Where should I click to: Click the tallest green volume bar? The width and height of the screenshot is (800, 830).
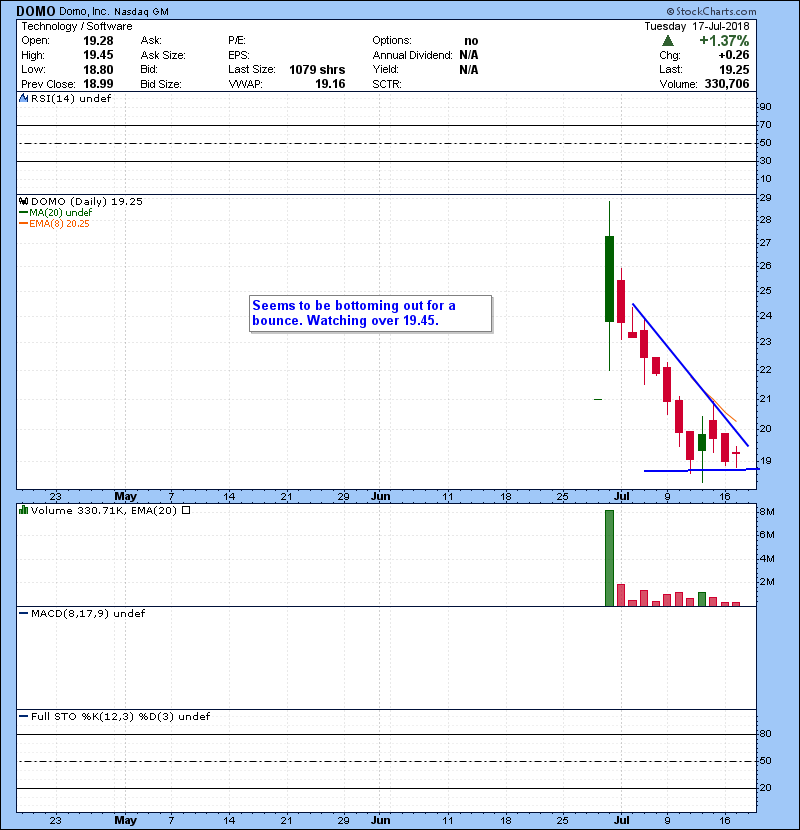[609, 558]
